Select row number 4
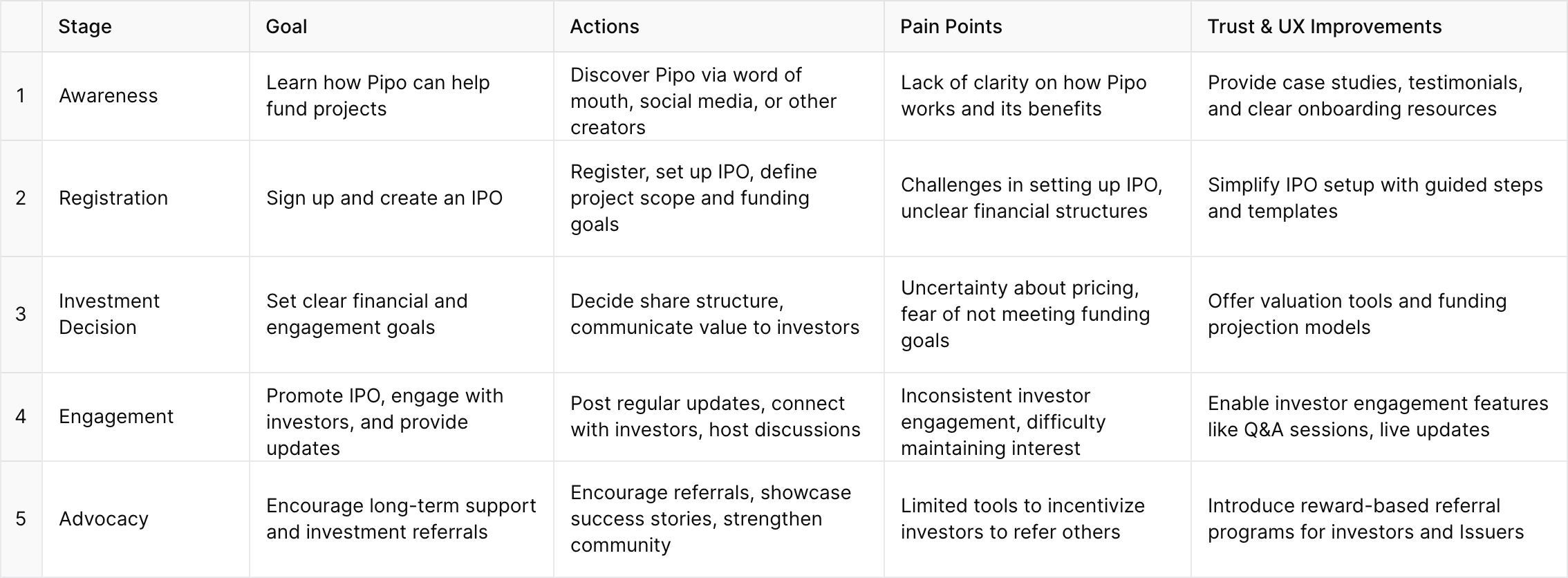The height and width of the screenshot is (578, 1568). tap(21, 417)
